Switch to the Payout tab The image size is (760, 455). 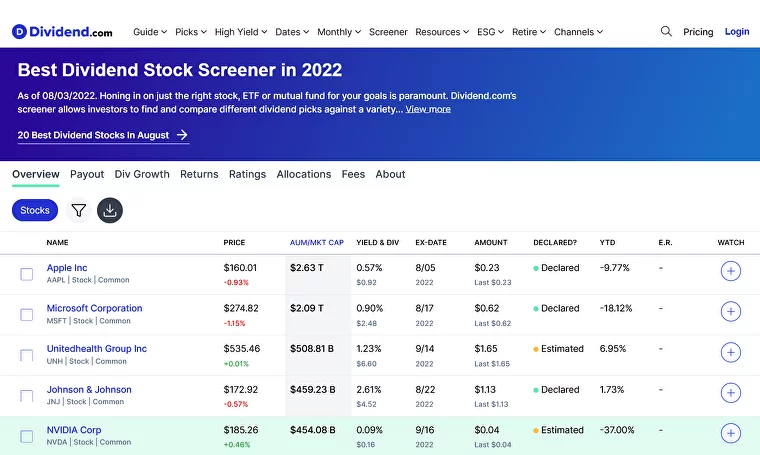[x=87, y=174]
